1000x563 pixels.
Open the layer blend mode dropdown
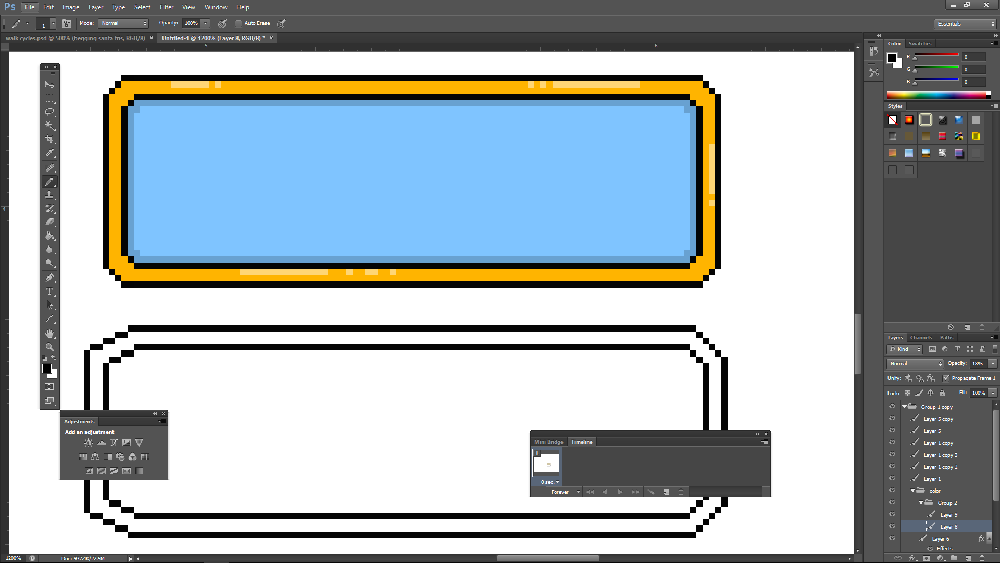915,364
